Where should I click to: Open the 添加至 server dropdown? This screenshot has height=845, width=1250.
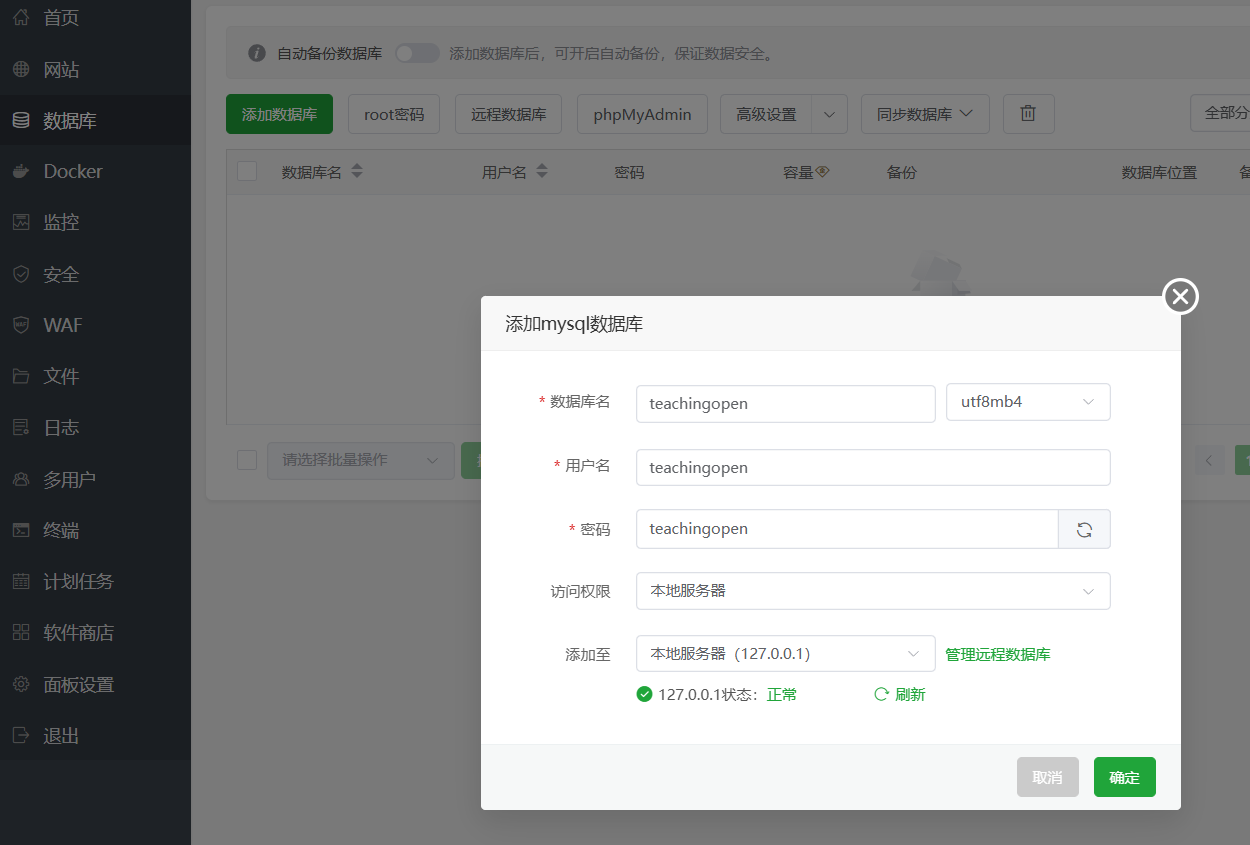click(x=785, y=654)
